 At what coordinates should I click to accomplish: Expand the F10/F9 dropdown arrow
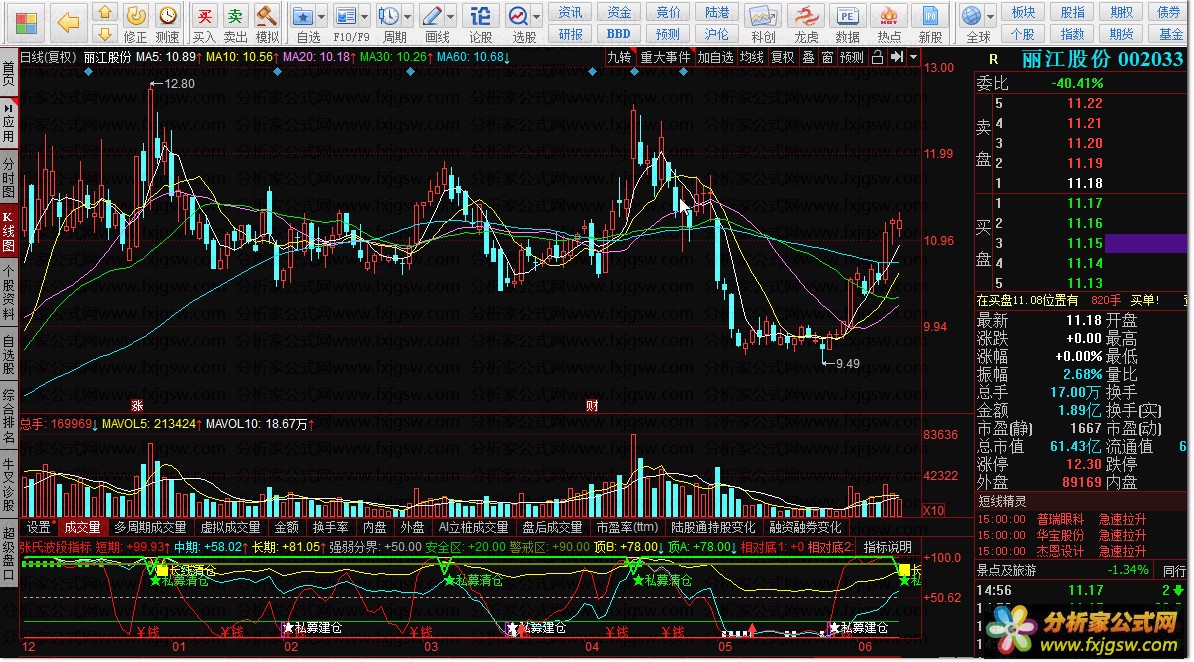point(365,16)
